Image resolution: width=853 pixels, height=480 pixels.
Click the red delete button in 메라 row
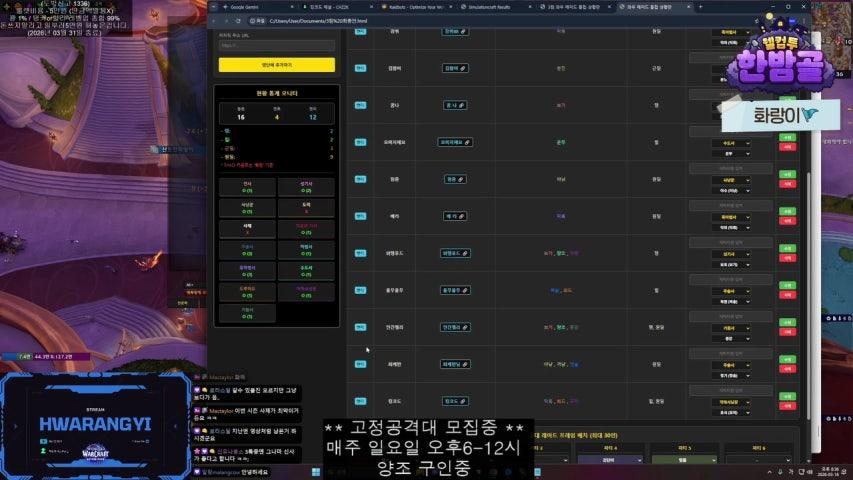pyautogui.click(x=787, y=221)
